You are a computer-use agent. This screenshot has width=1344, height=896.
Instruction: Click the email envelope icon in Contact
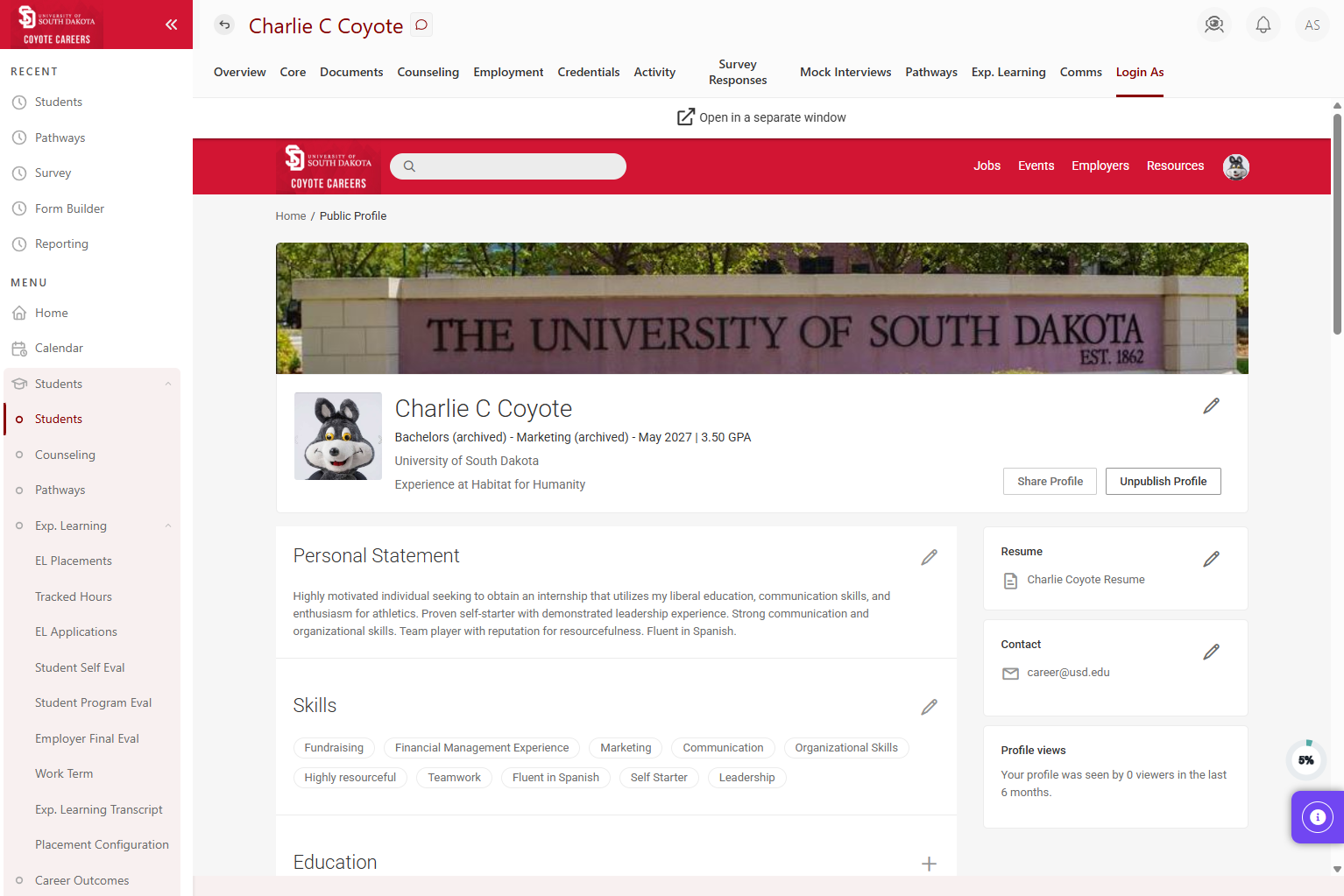tap(1010, 674)
